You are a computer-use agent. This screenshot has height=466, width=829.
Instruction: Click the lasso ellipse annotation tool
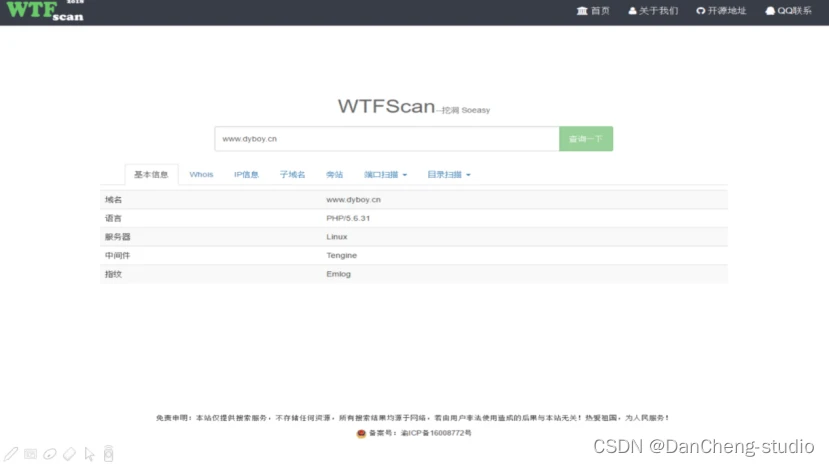(x=50, y=454)
